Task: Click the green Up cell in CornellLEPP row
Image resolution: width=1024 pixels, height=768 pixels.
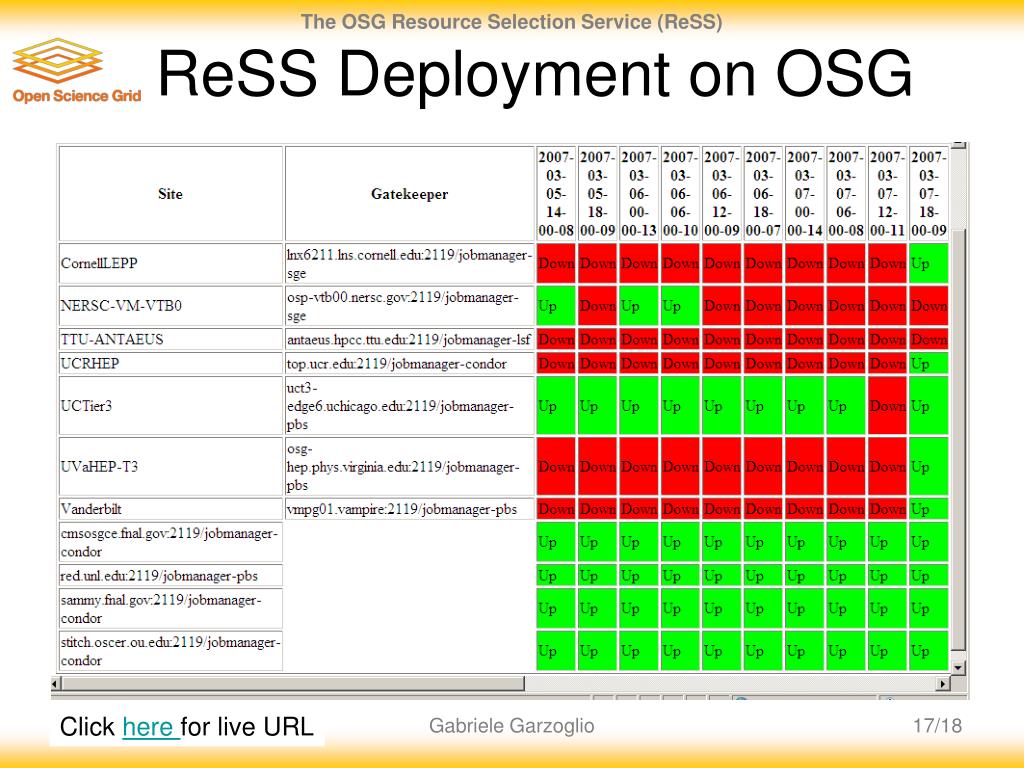Action: click(929, 263)
